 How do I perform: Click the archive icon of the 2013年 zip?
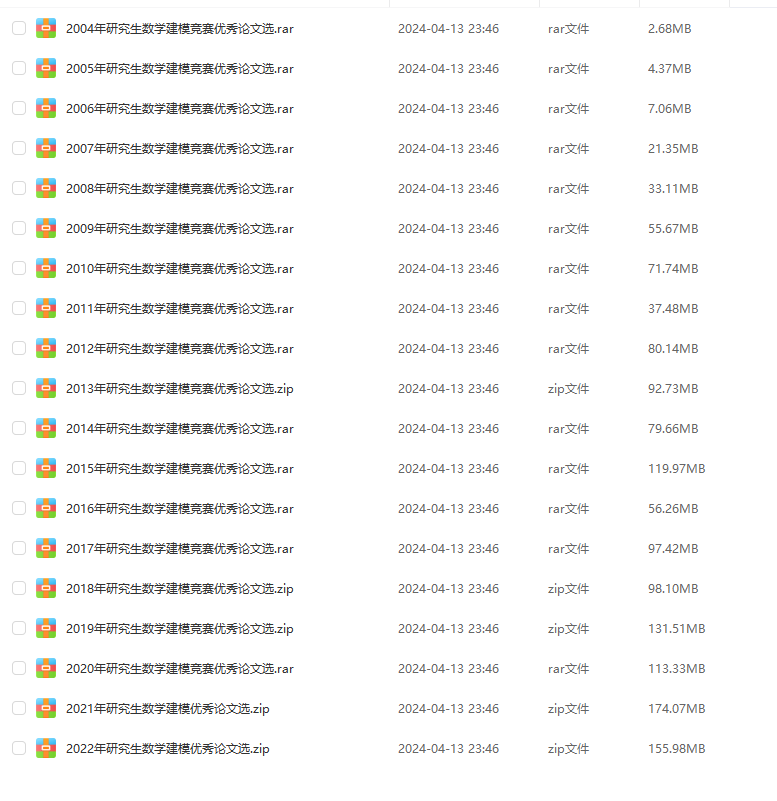pos(45,389)
